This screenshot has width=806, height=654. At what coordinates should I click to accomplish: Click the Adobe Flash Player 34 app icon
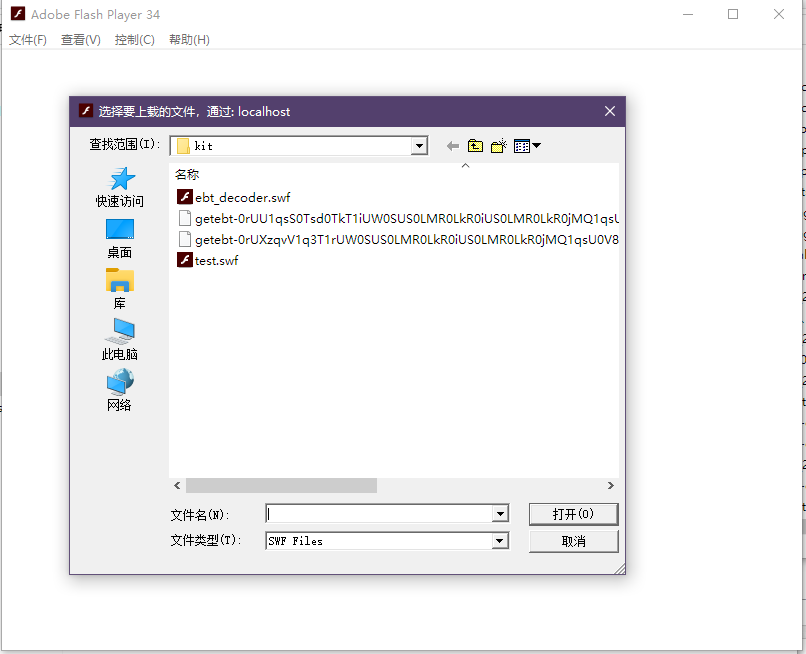pyautogui.click(x=18, y=14)
